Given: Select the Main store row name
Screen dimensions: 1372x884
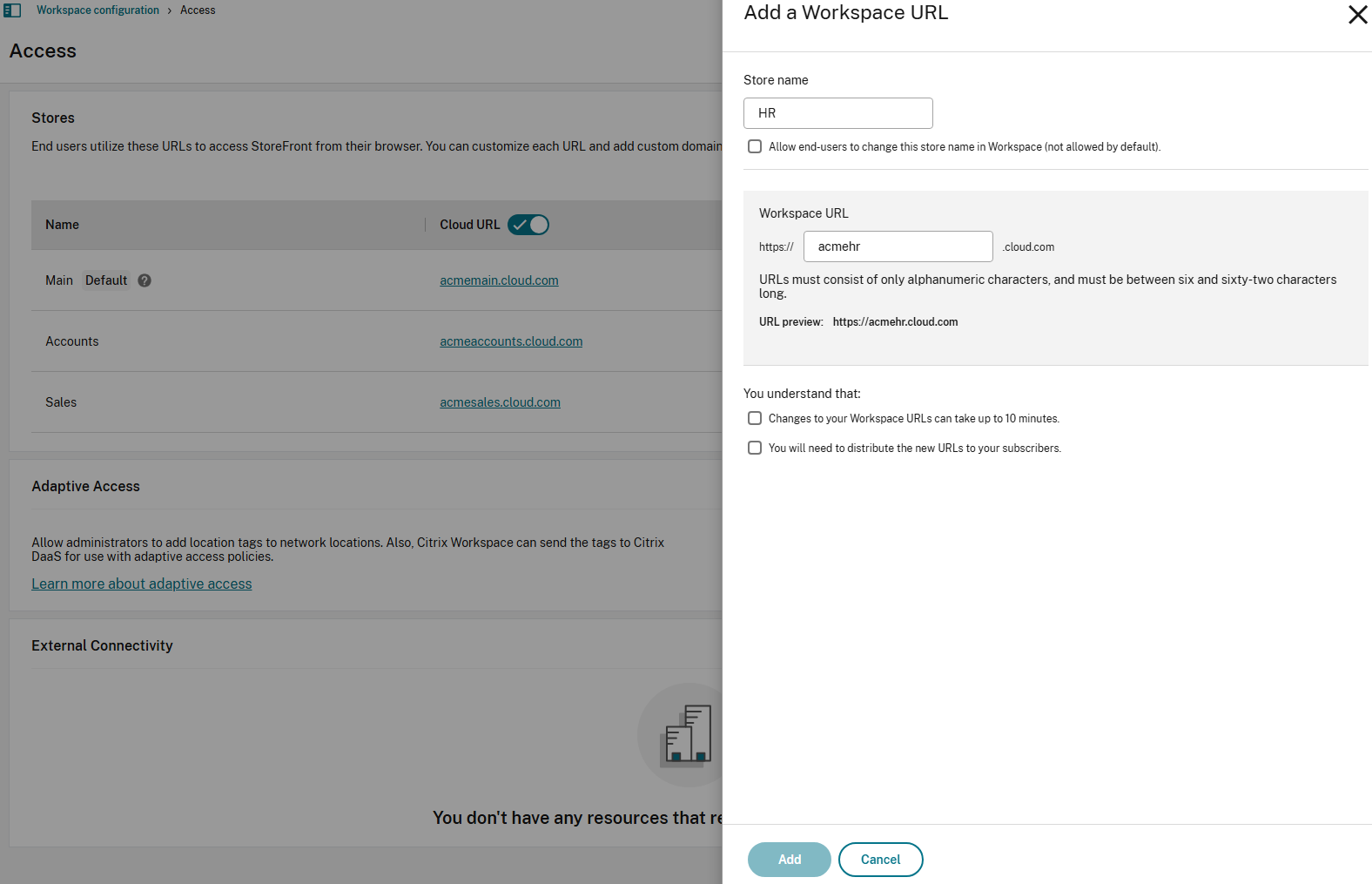Looking at the screenshot, I should 59,280.
